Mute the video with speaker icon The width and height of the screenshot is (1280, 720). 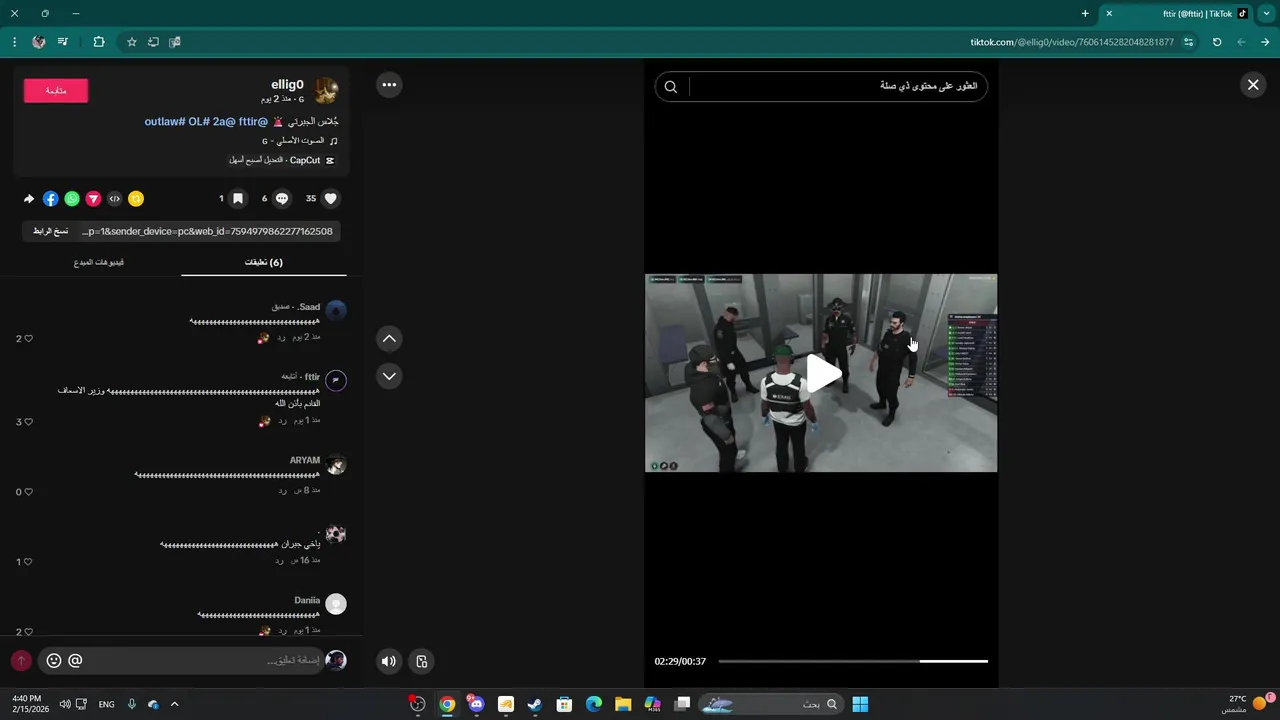(389, 661)
